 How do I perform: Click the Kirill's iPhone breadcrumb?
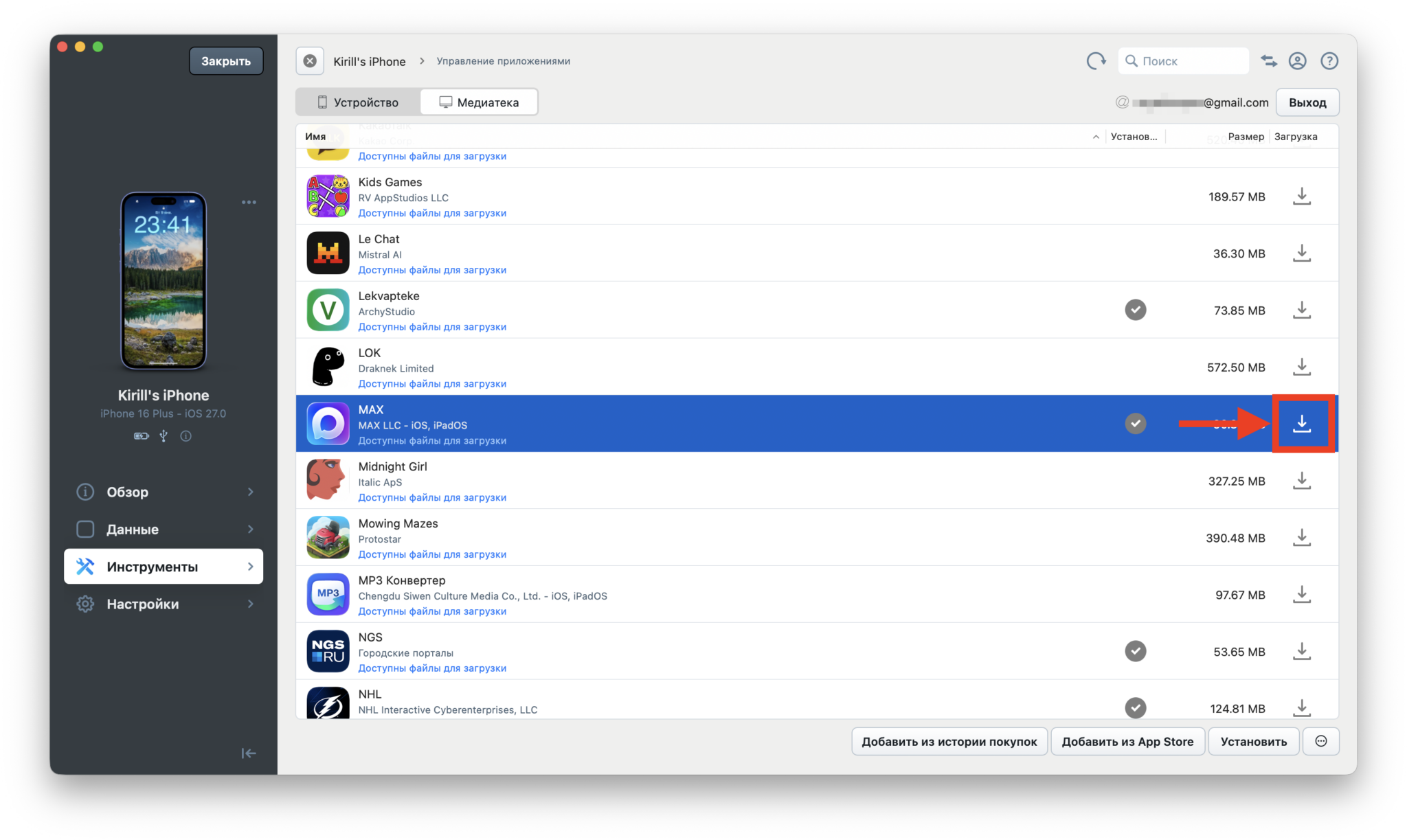point(369,61)
